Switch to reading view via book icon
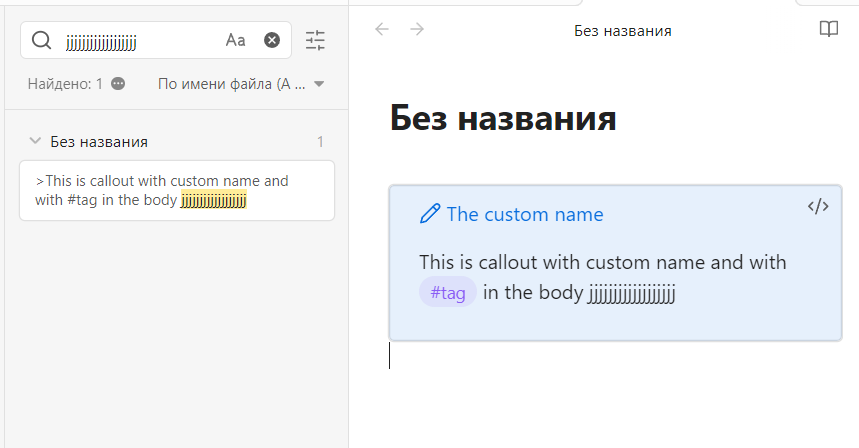Image resolution: width=859 pixels, height=448 pixels. (x=828, y=29)
